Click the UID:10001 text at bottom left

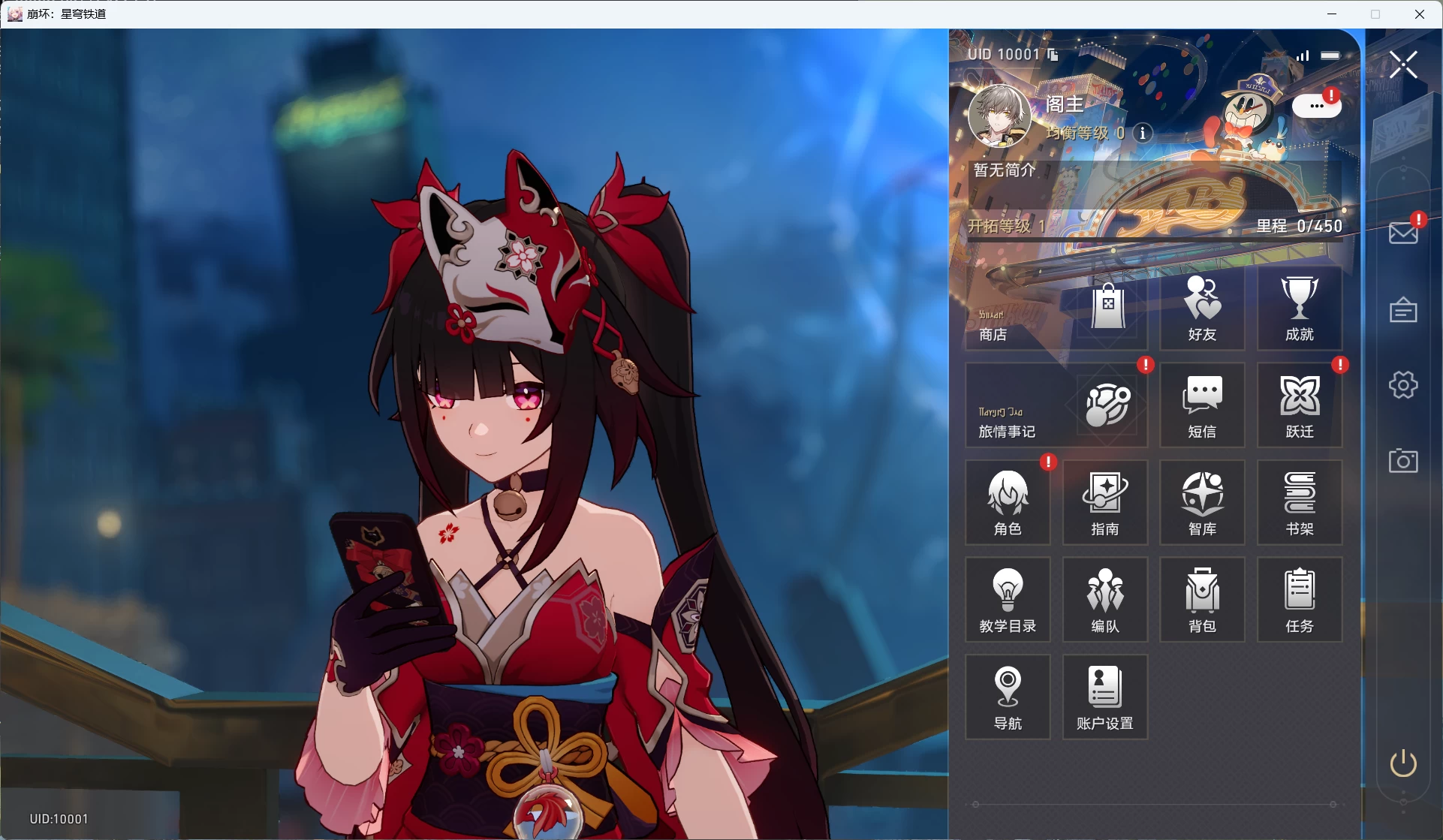tap(59, 819)
